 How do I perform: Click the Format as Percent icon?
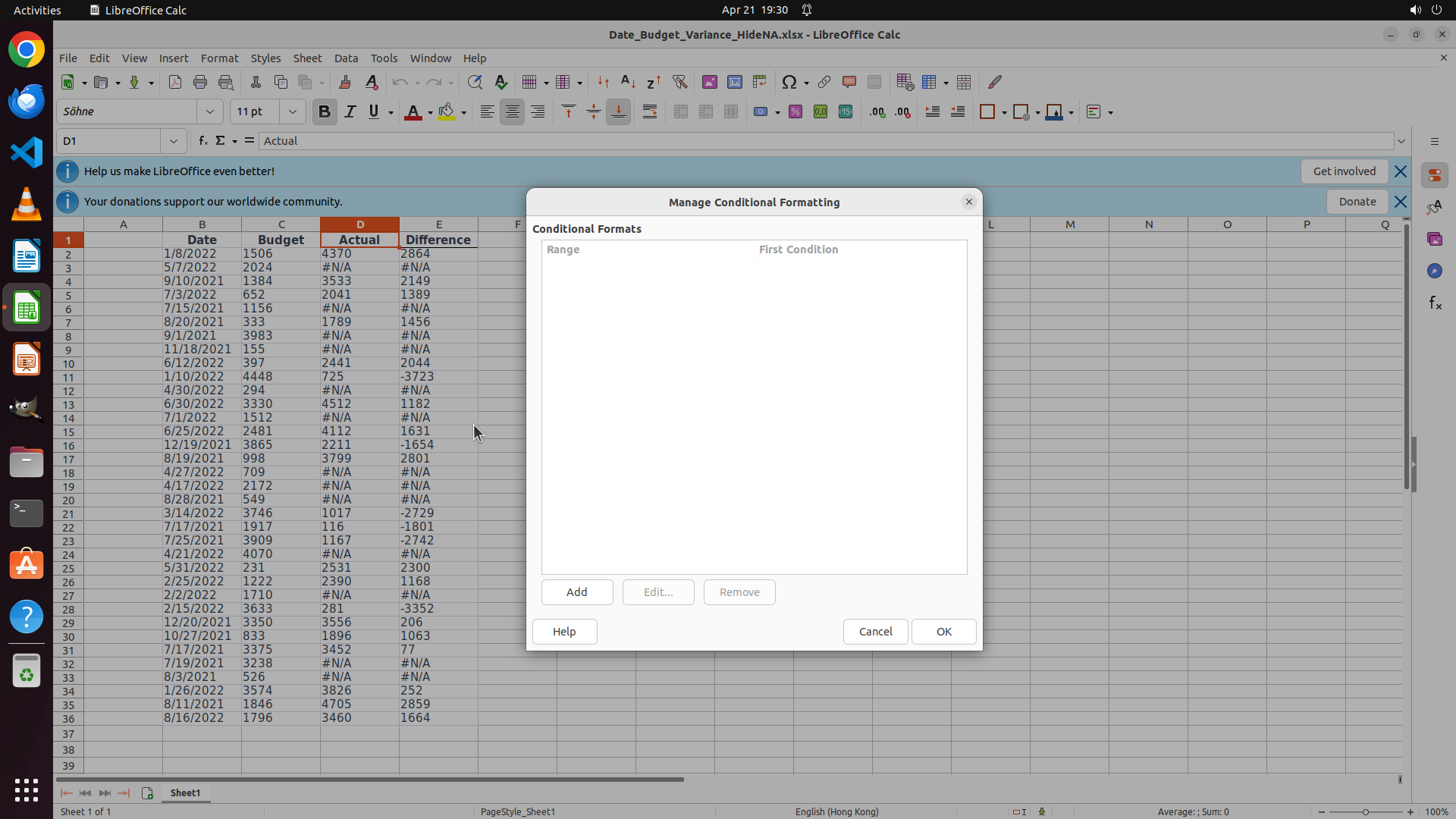pyautogui.click(x=795, y=112)
